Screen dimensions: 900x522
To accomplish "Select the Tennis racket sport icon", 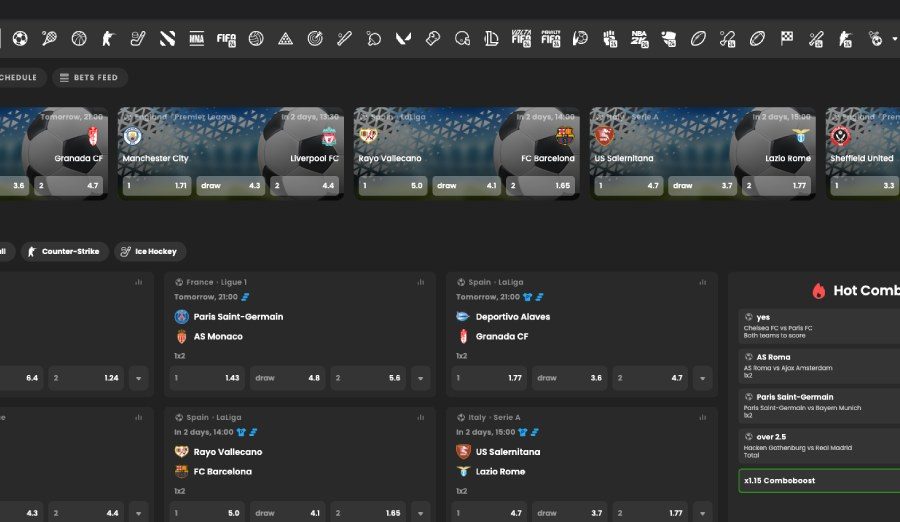I will tap(49, 38).
